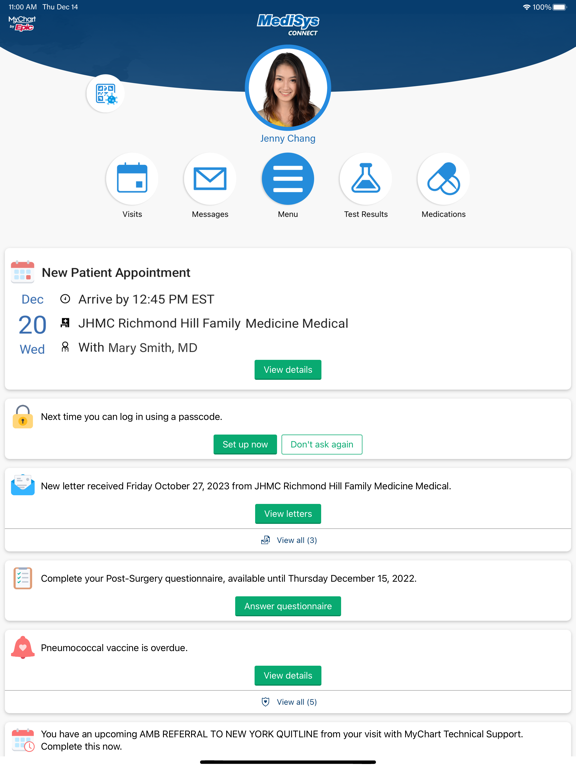Tap JHMC Richmond Hill Family Medicine Medical in appointment
This screenshot has height=768, width=576.
(214, 323)
